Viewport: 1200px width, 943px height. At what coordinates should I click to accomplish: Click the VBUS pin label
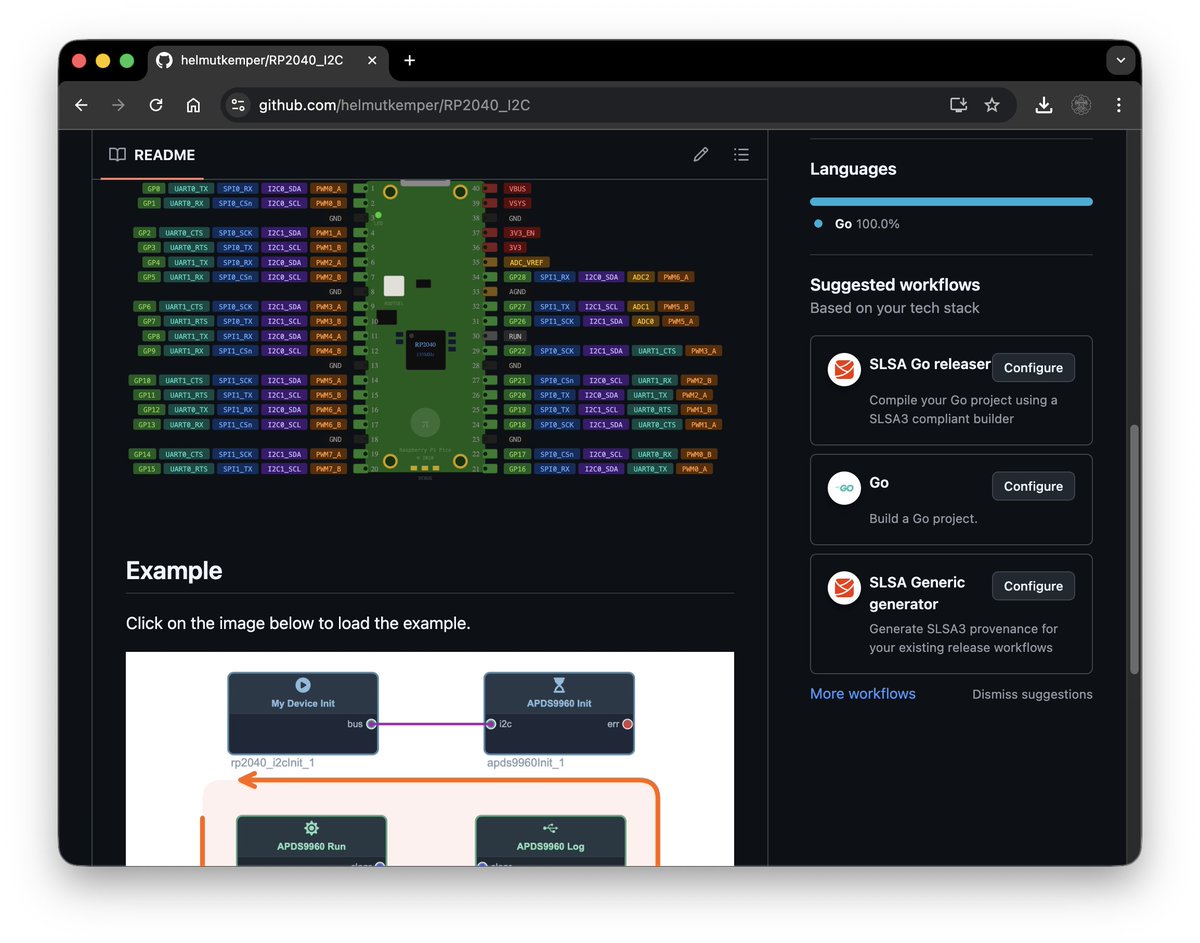click(517, 188)
